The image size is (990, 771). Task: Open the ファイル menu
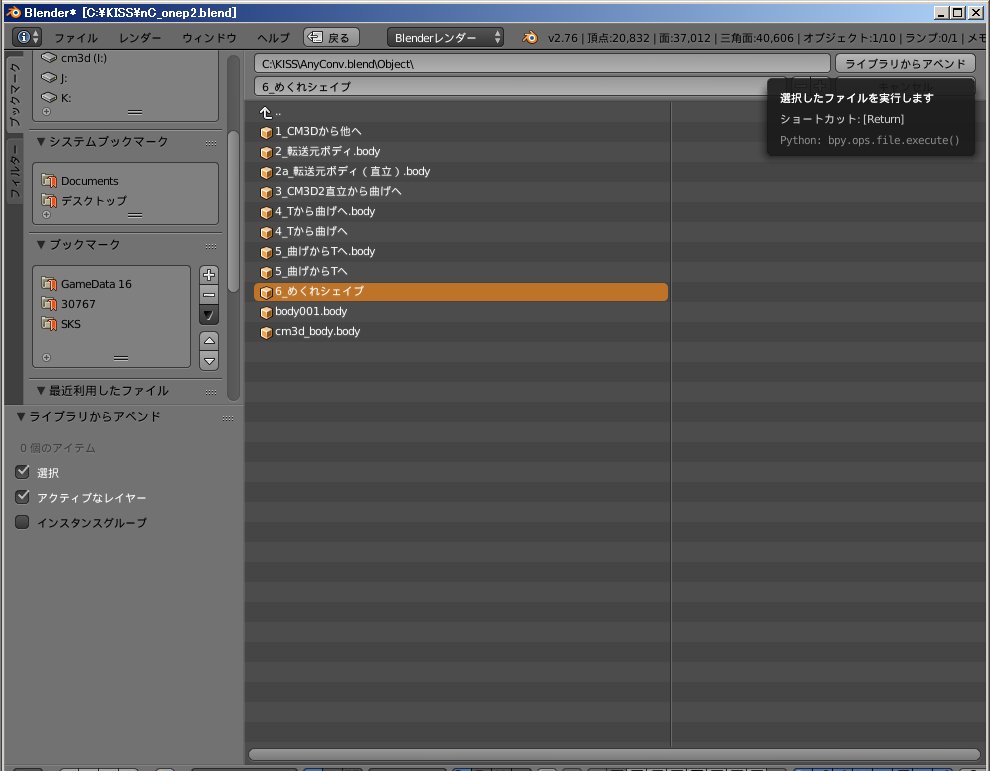click(76, 38)
